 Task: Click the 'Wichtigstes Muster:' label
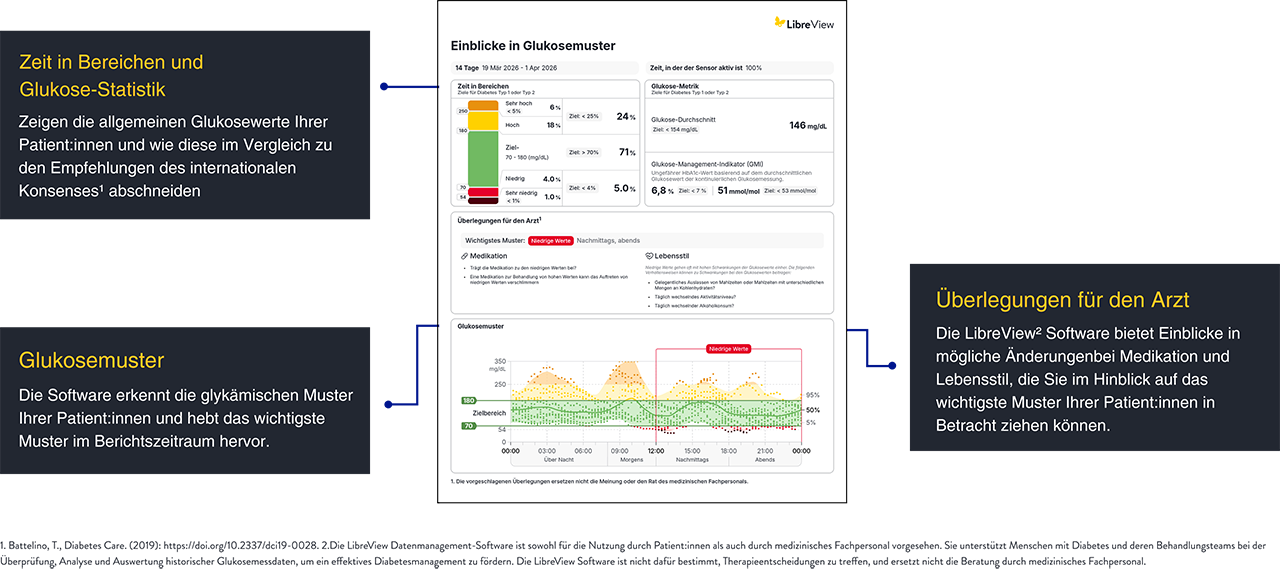[x=494, y=240]
